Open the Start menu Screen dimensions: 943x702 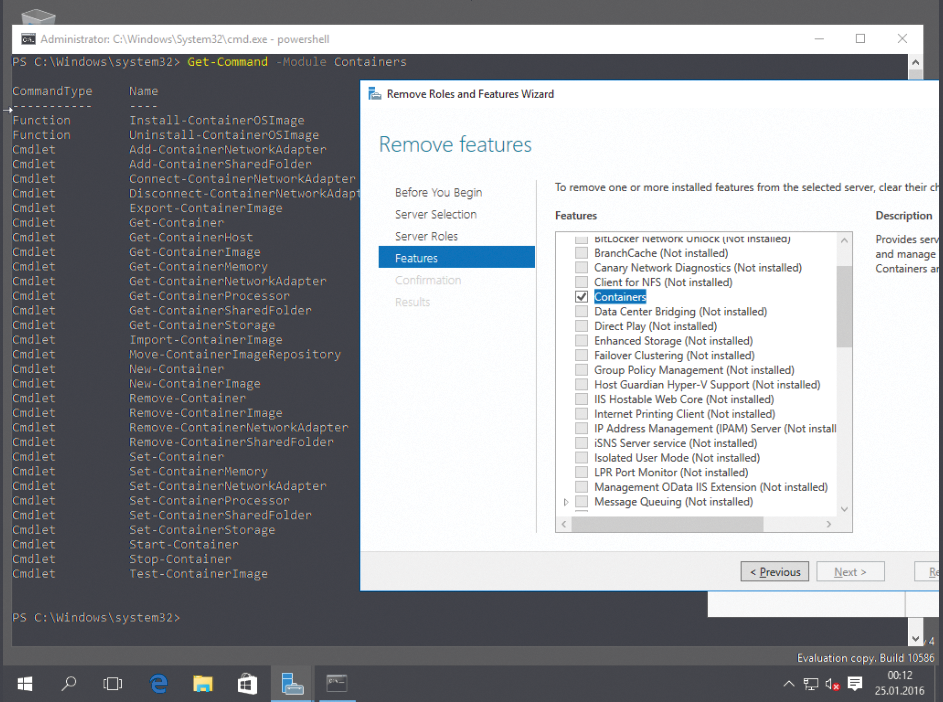pos(24,684)
